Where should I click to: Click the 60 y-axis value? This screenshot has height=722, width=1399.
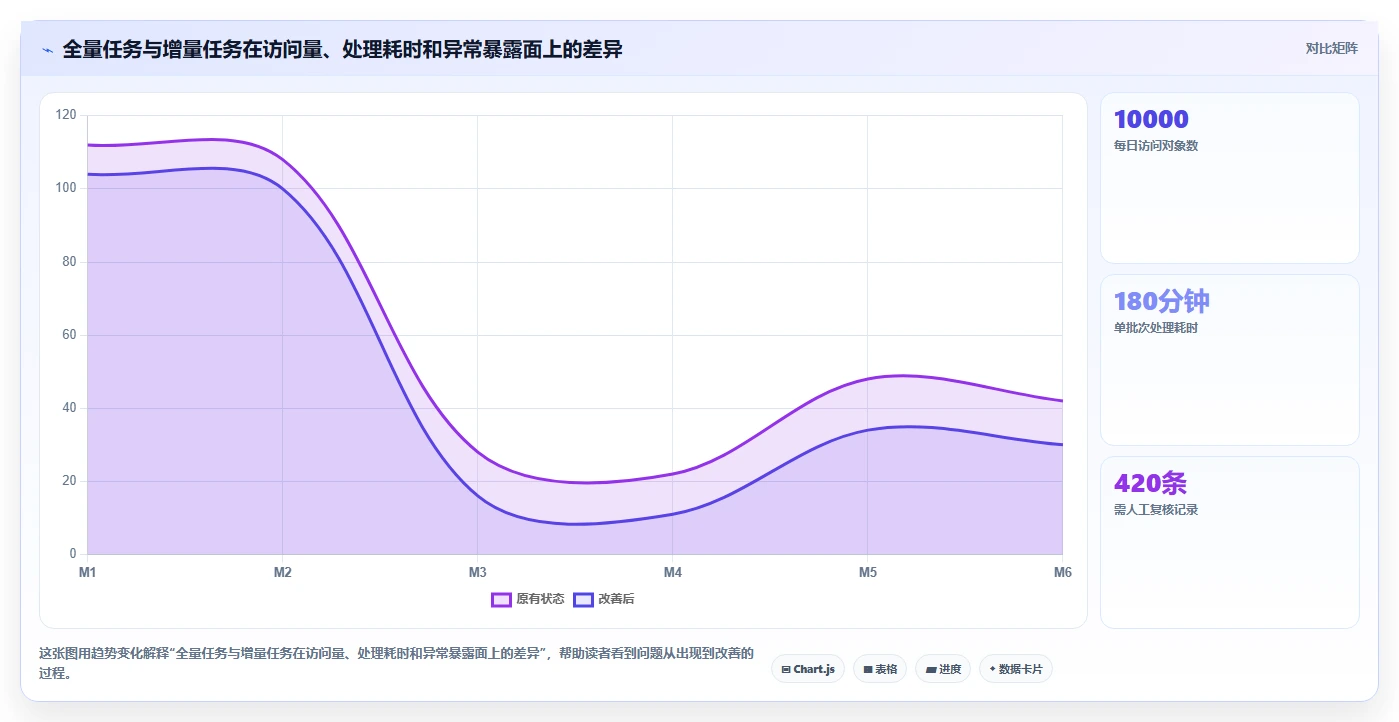click(x=69, y=335)
